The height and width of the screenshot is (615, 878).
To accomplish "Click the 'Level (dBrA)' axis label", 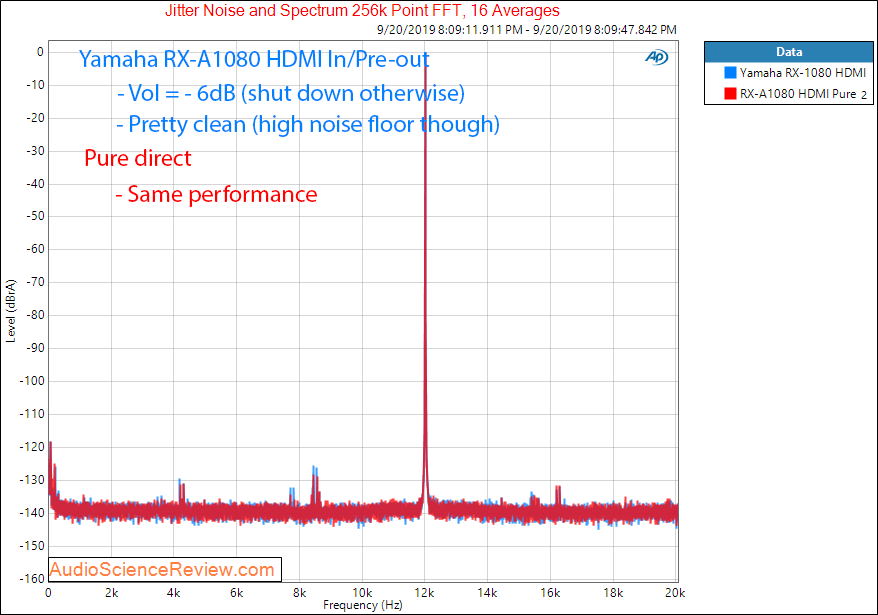I will tap(11, 311).
